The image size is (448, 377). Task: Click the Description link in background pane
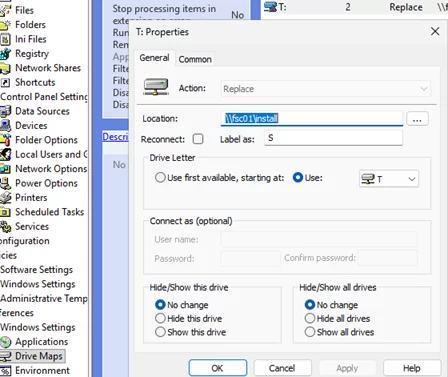(x=115, y=137)
